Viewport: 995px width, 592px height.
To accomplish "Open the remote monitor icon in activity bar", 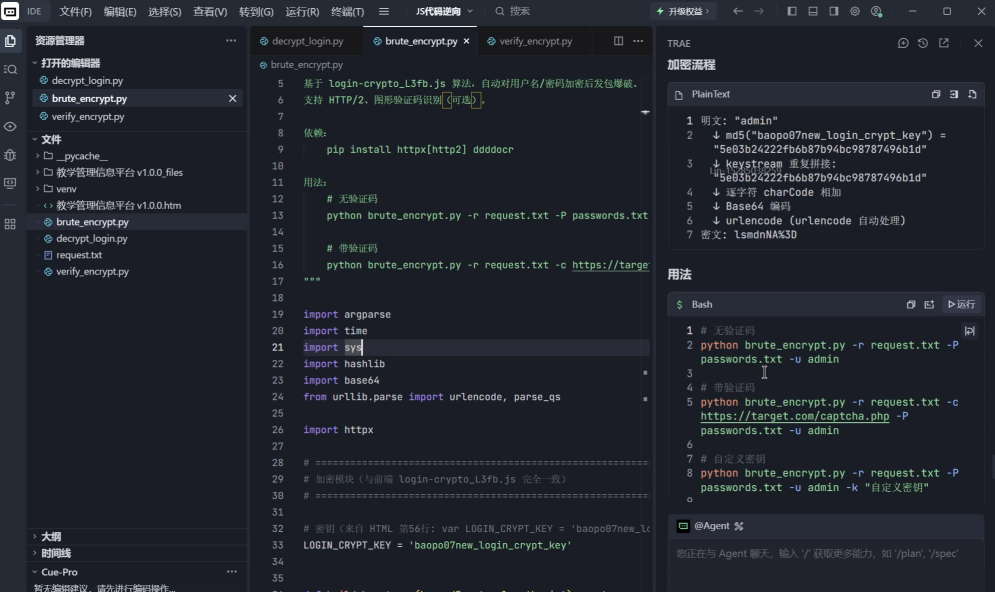I will [x=10, y=183].
